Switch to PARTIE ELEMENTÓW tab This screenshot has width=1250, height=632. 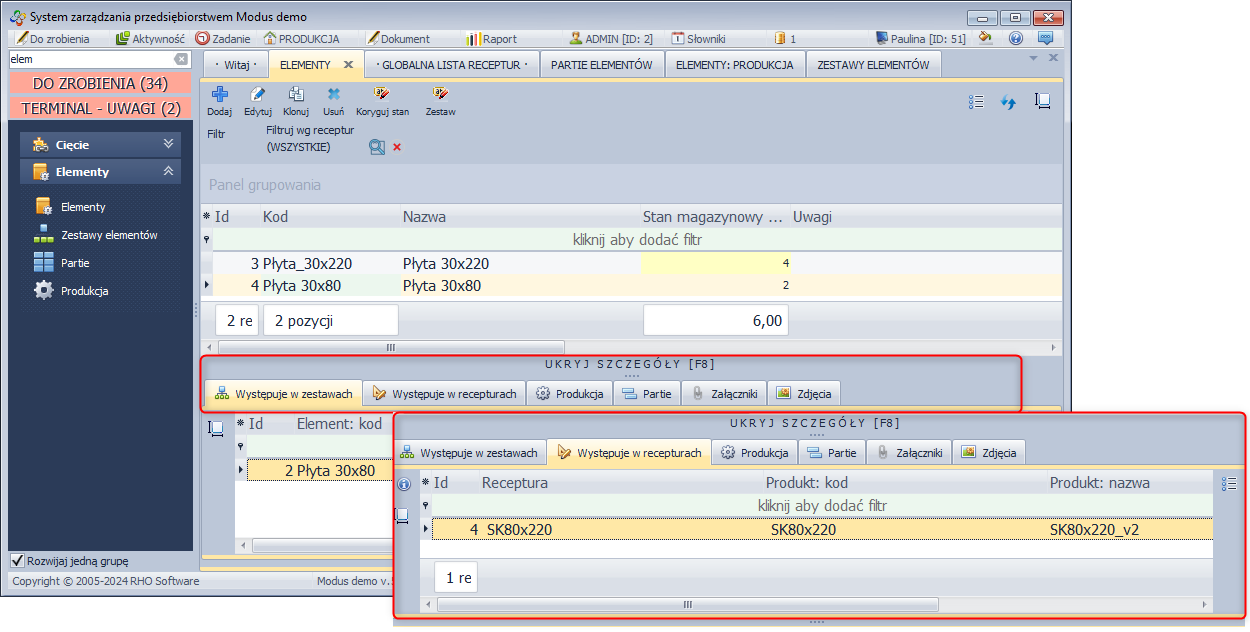pos(601,65)
